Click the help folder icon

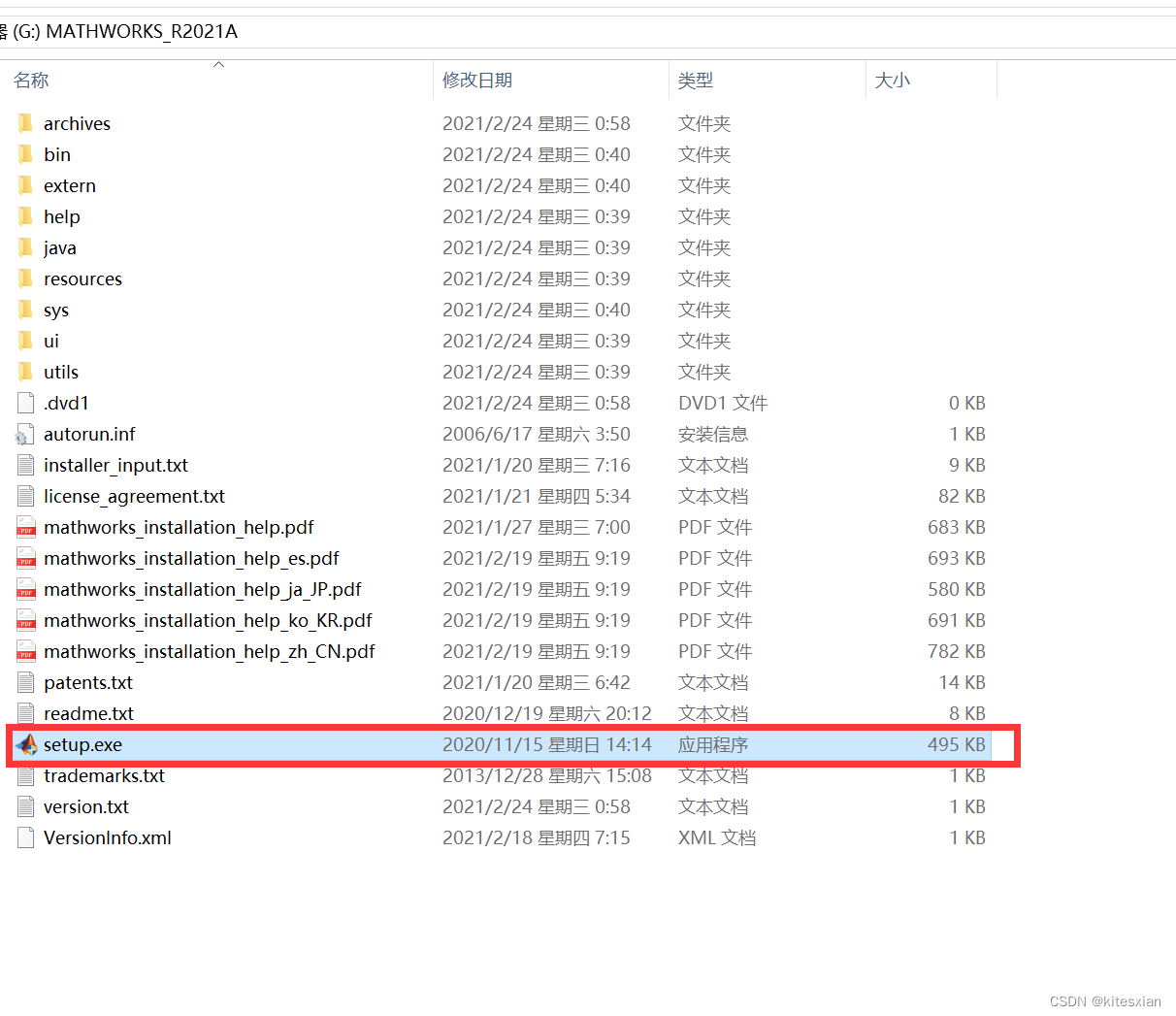pos(26,216)
